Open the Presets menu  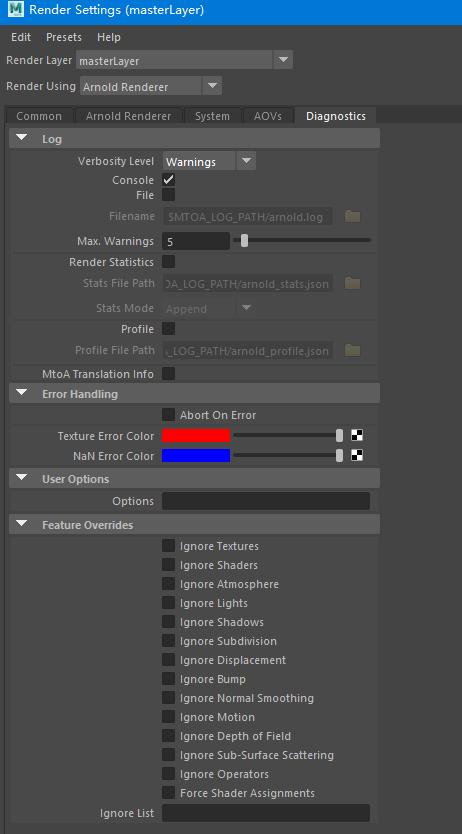64,37
